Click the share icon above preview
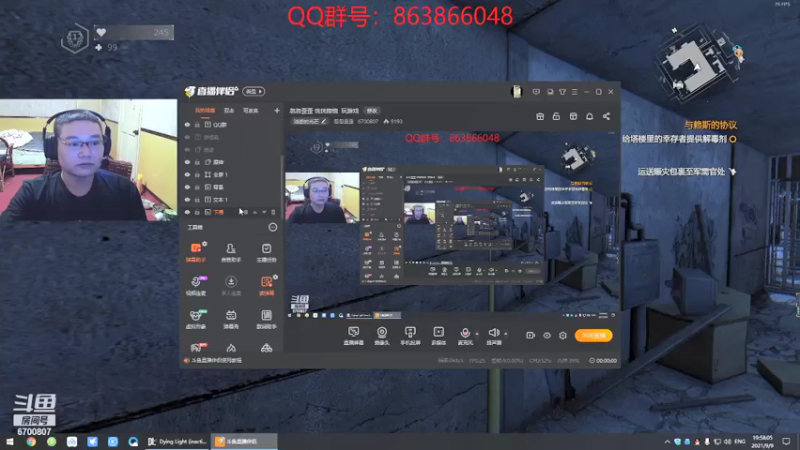 point(606,116)
